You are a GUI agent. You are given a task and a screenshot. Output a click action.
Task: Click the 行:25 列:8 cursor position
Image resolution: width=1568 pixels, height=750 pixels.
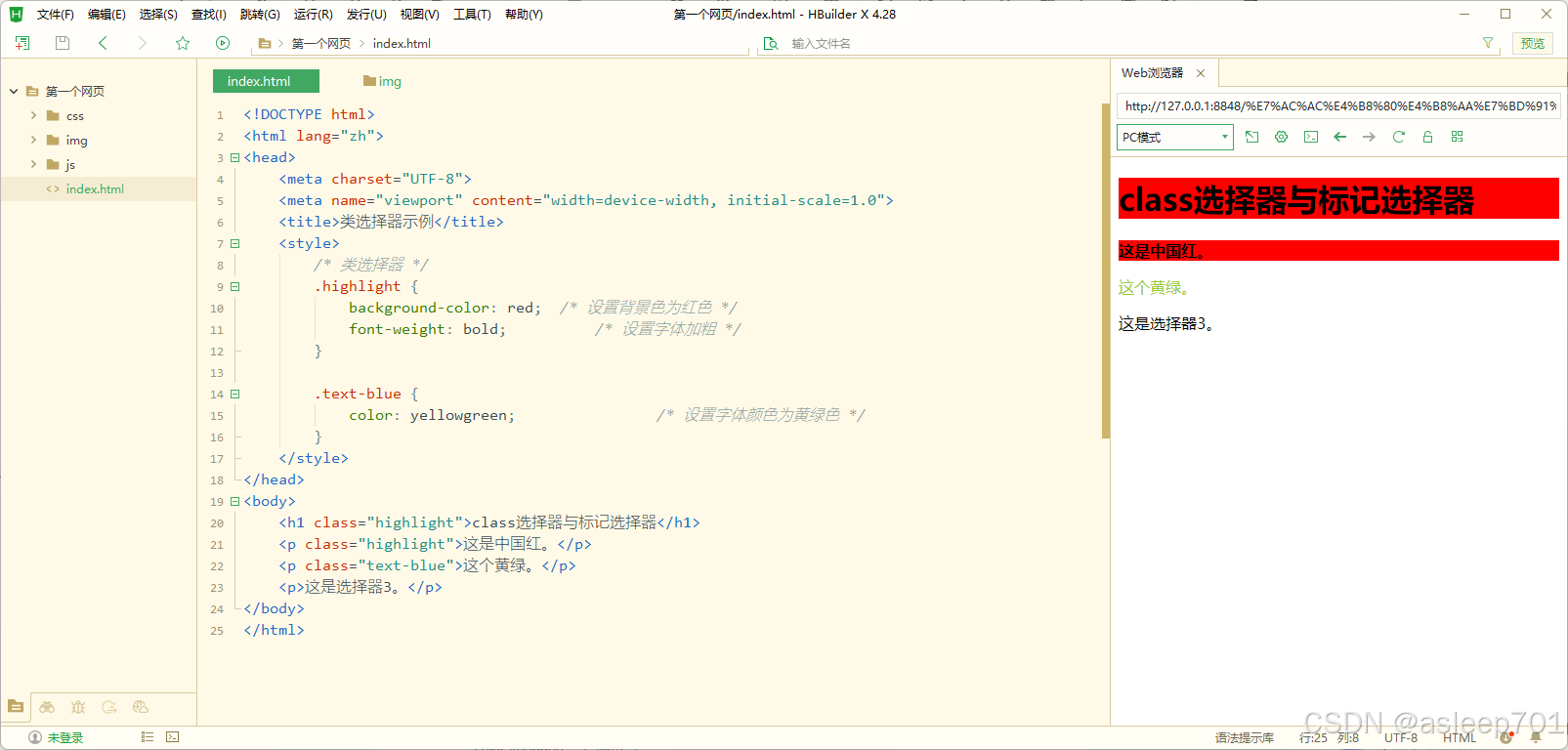click(x=1329, y=737)
